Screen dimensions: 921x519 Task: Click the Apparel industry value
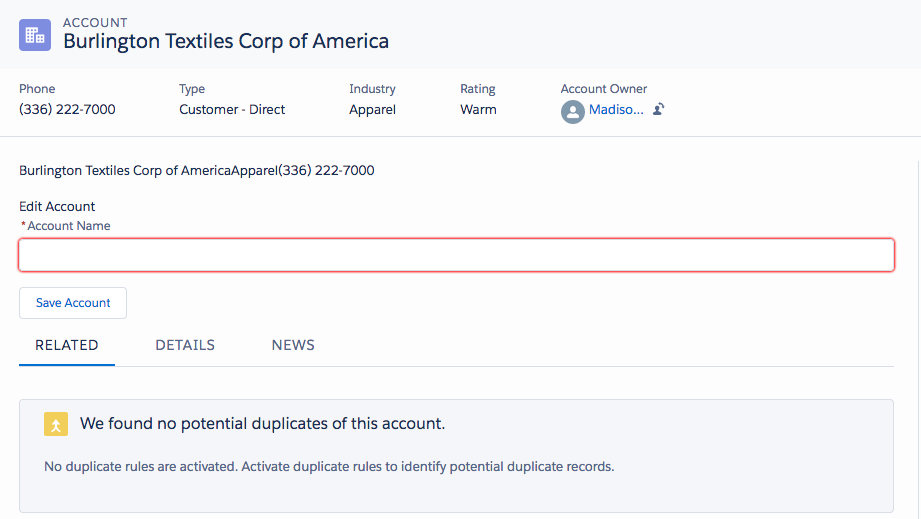pyautogui.click(x=372, y=110)
